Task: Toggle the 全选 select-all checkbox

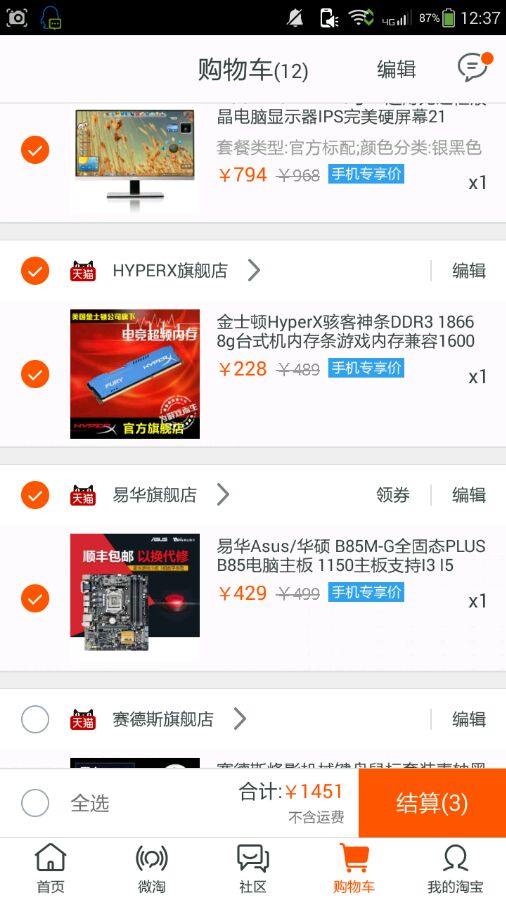Action: pyautogui.click(x=35, y=802)
